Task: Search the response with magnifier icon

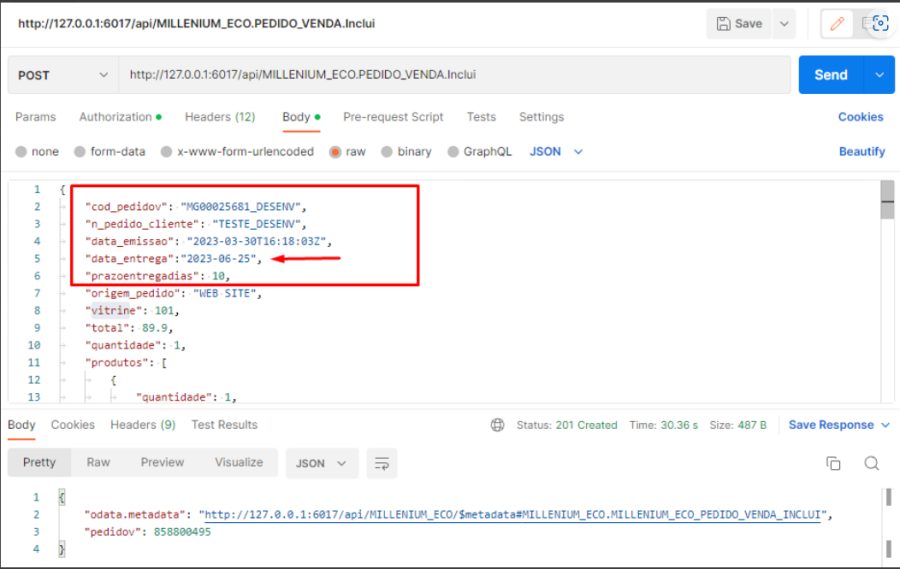Action: click(x=872, y=463)
